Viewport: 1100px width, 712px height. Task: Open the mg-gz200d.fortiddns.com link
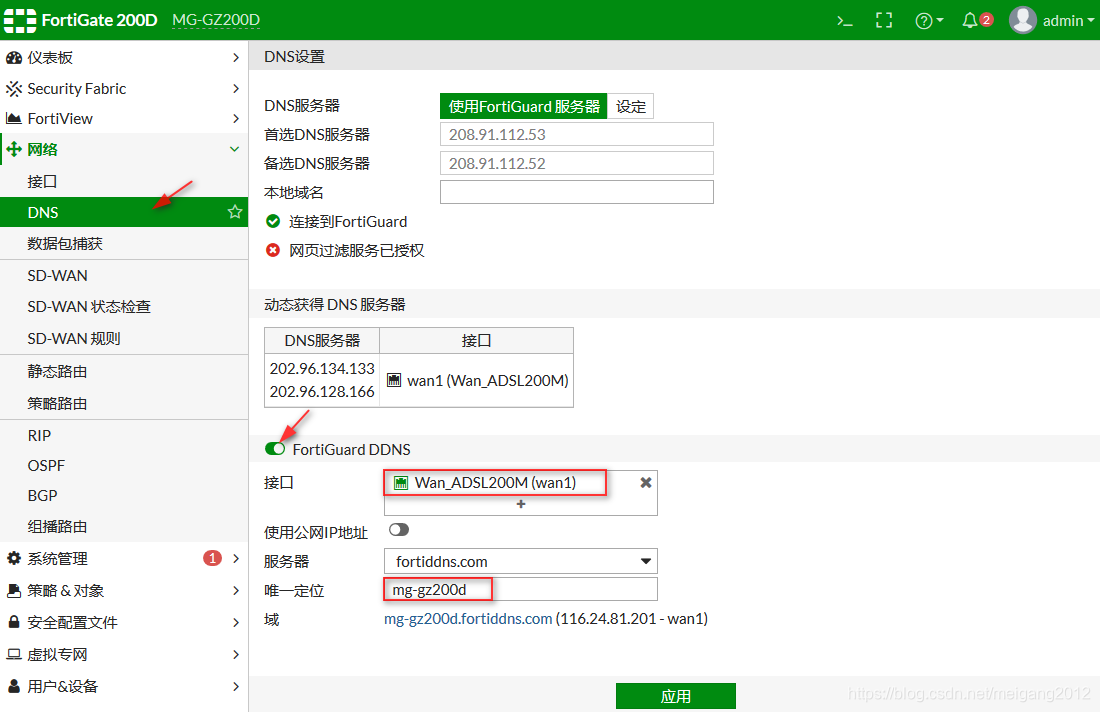click(468, 619)
